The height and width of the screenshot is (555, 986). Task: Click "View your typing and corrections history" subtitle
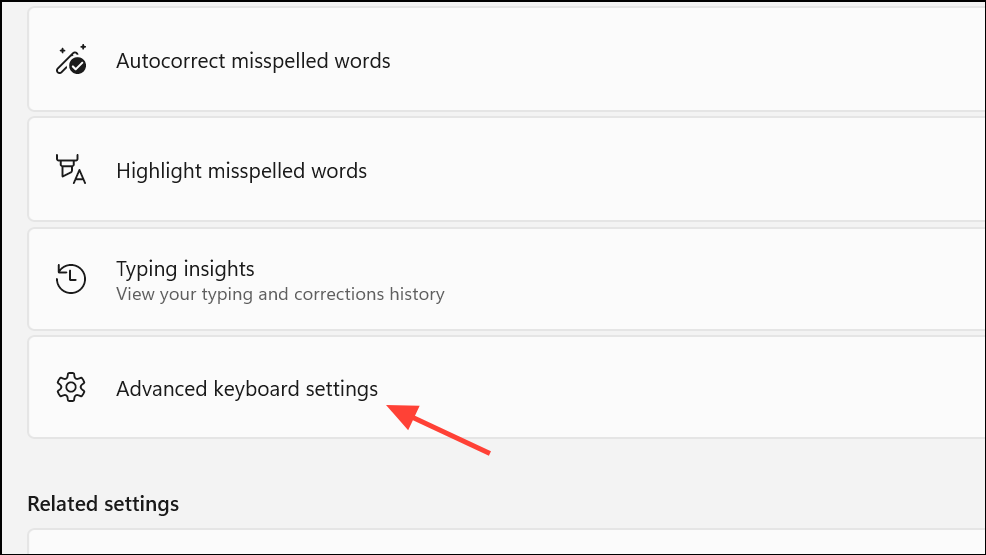tap(280, 294)
